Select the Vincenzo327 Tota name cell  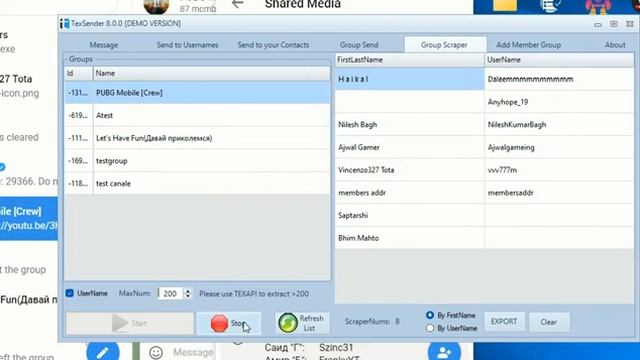(409, 170)
